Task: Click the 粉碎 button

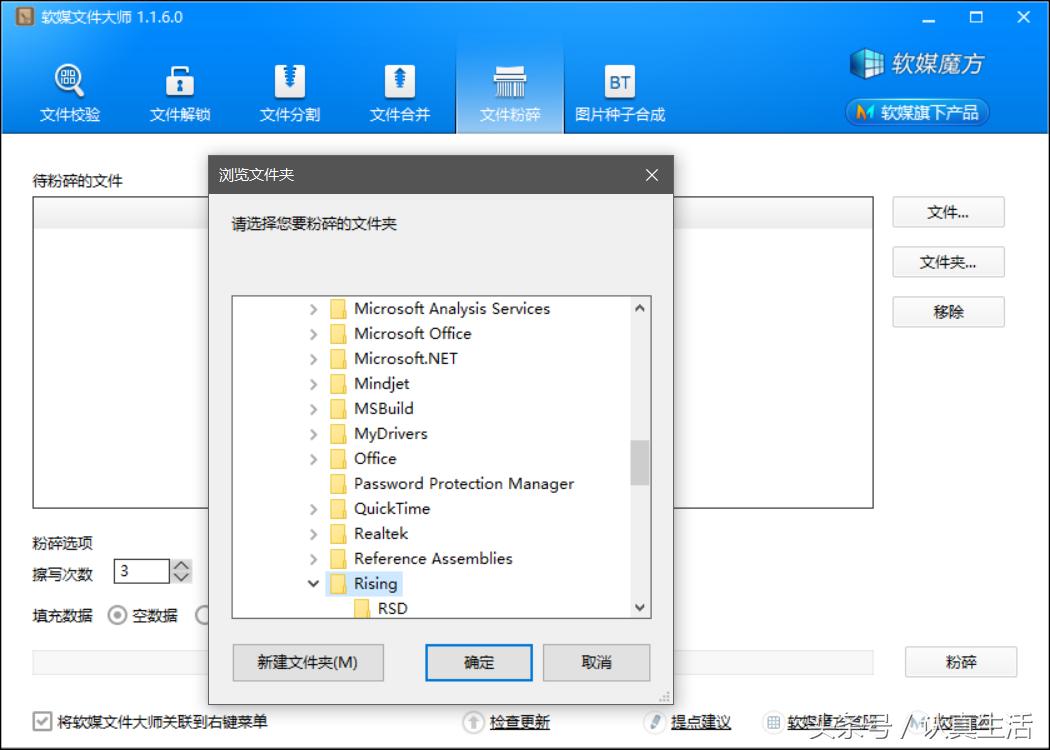Action: (x=961, y=662)
